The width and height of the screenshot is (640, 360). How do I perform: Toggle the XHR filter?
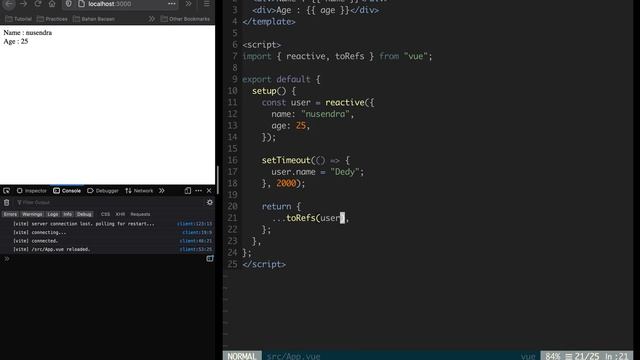coord(120,214)
